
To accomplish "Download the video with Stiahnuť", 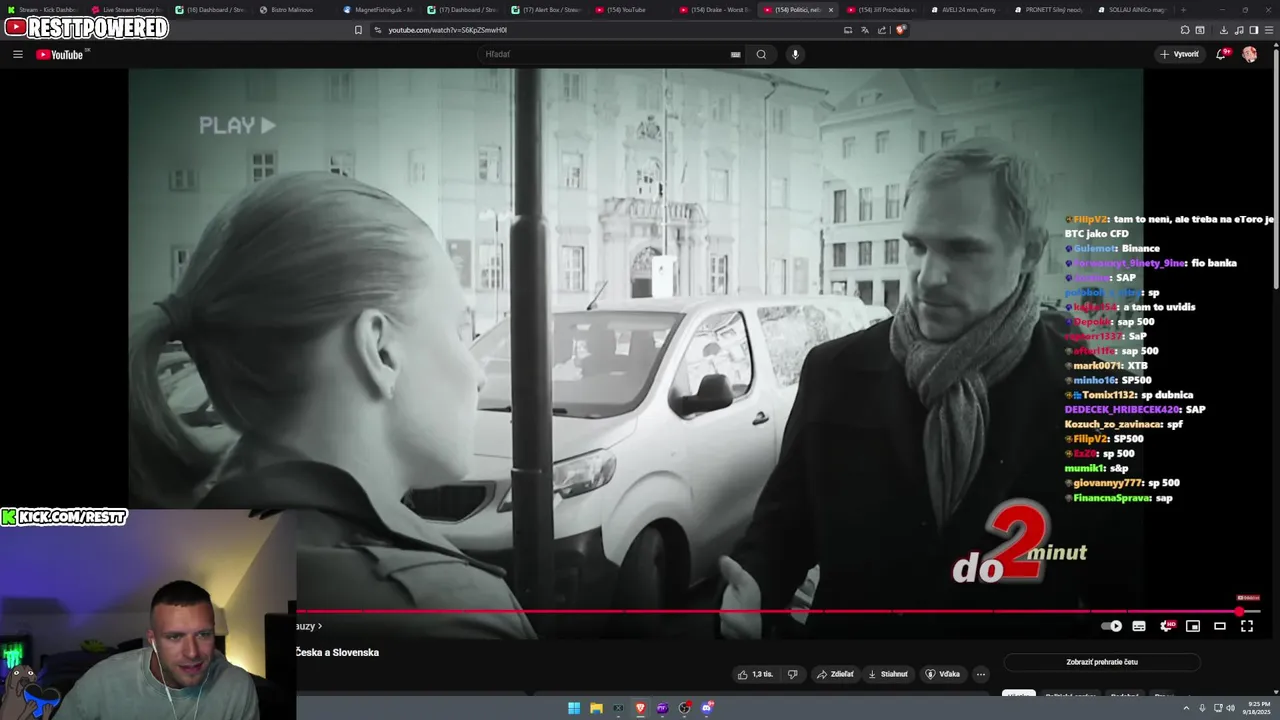I will coord(888,674).
